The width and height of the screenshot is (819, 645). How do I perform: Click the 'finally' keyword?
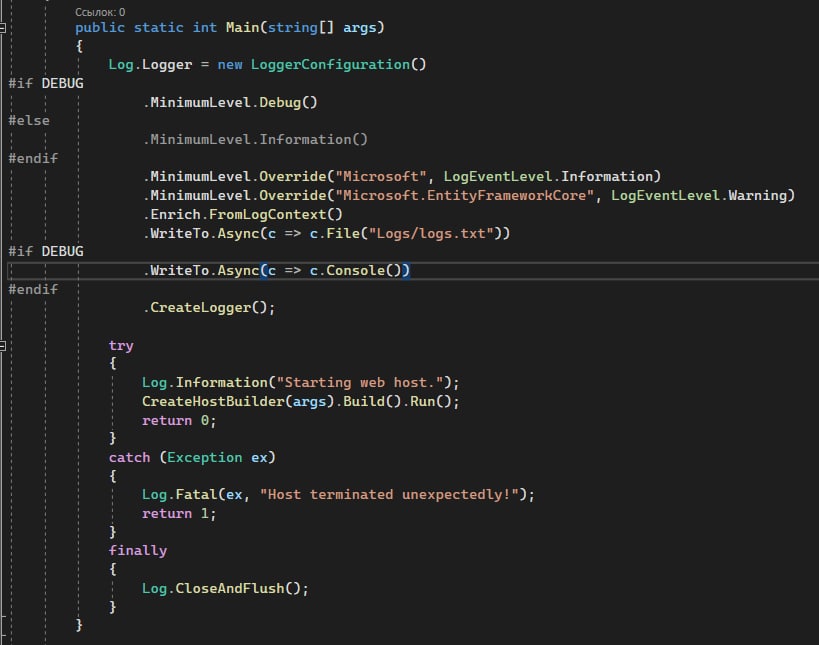pyautogui.click(x=138, y=550)
